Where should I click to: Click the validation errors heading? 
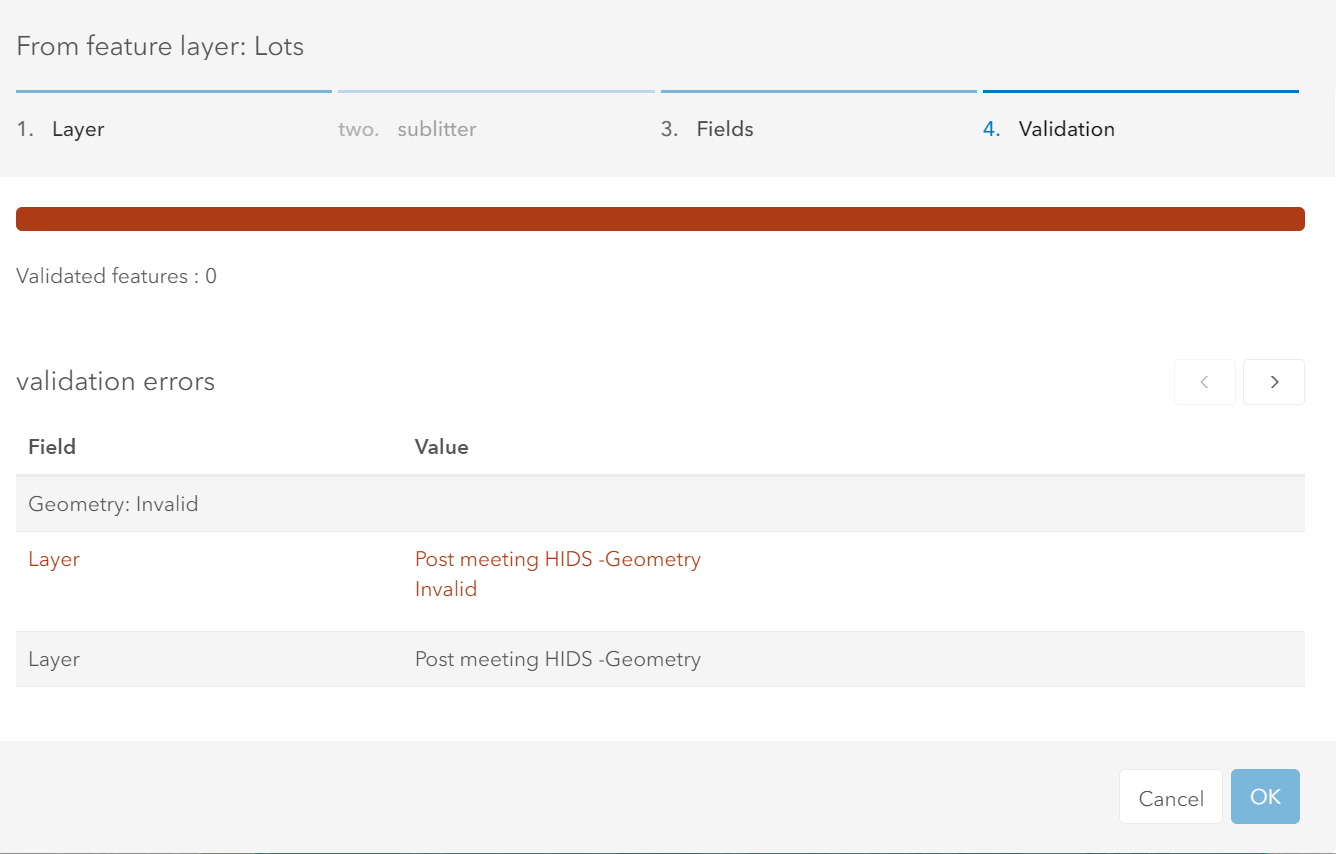tap(115, 381)
